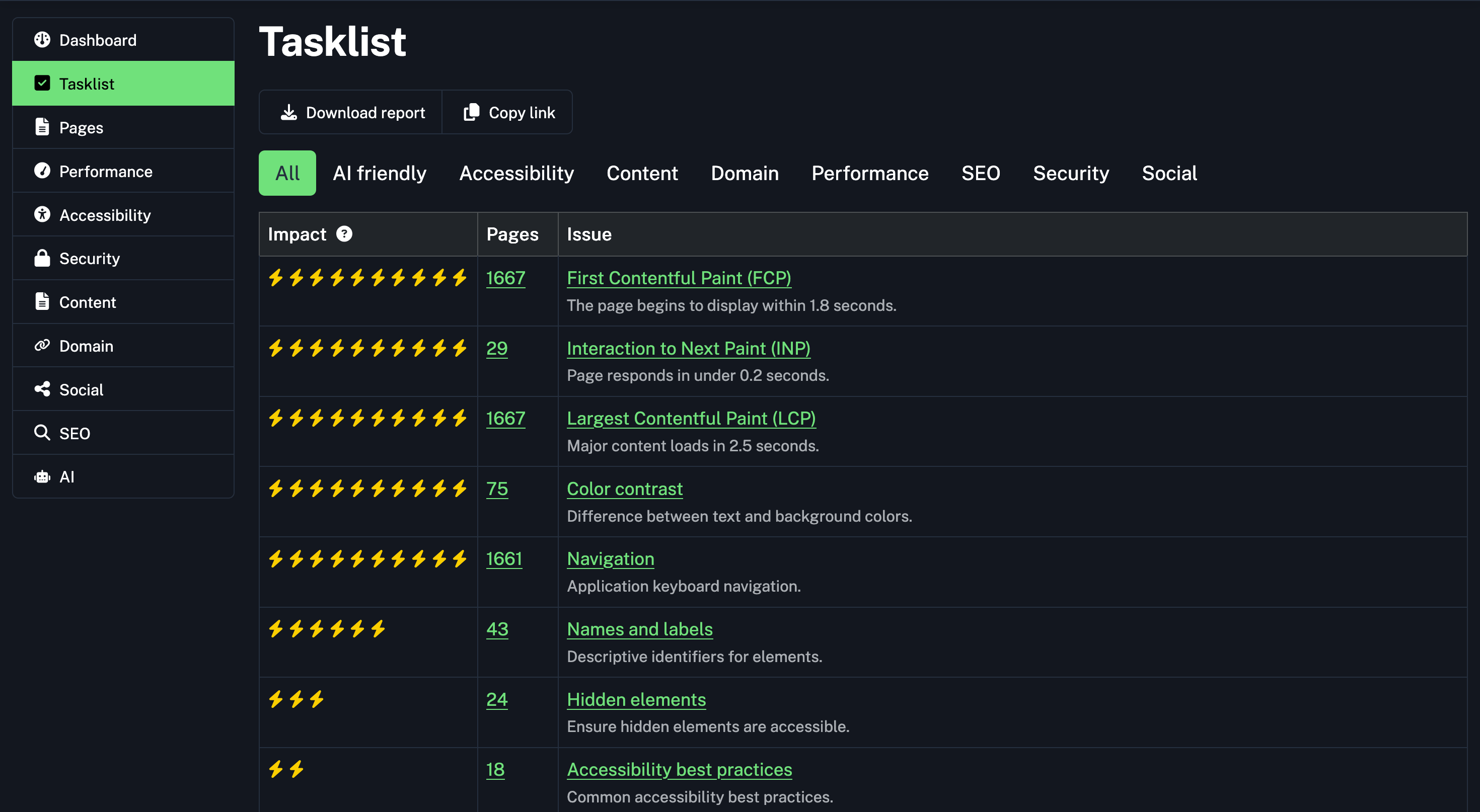Switch to the SEO filter tab
This screenshot has height=812, width=1480.
981,173
